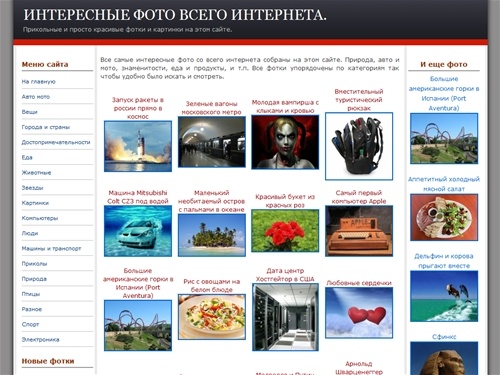The width and height of the screenshot is (500, 375).
Task: Open the 'Сфинкс' sidebar title link
Action: coord(444,337)
